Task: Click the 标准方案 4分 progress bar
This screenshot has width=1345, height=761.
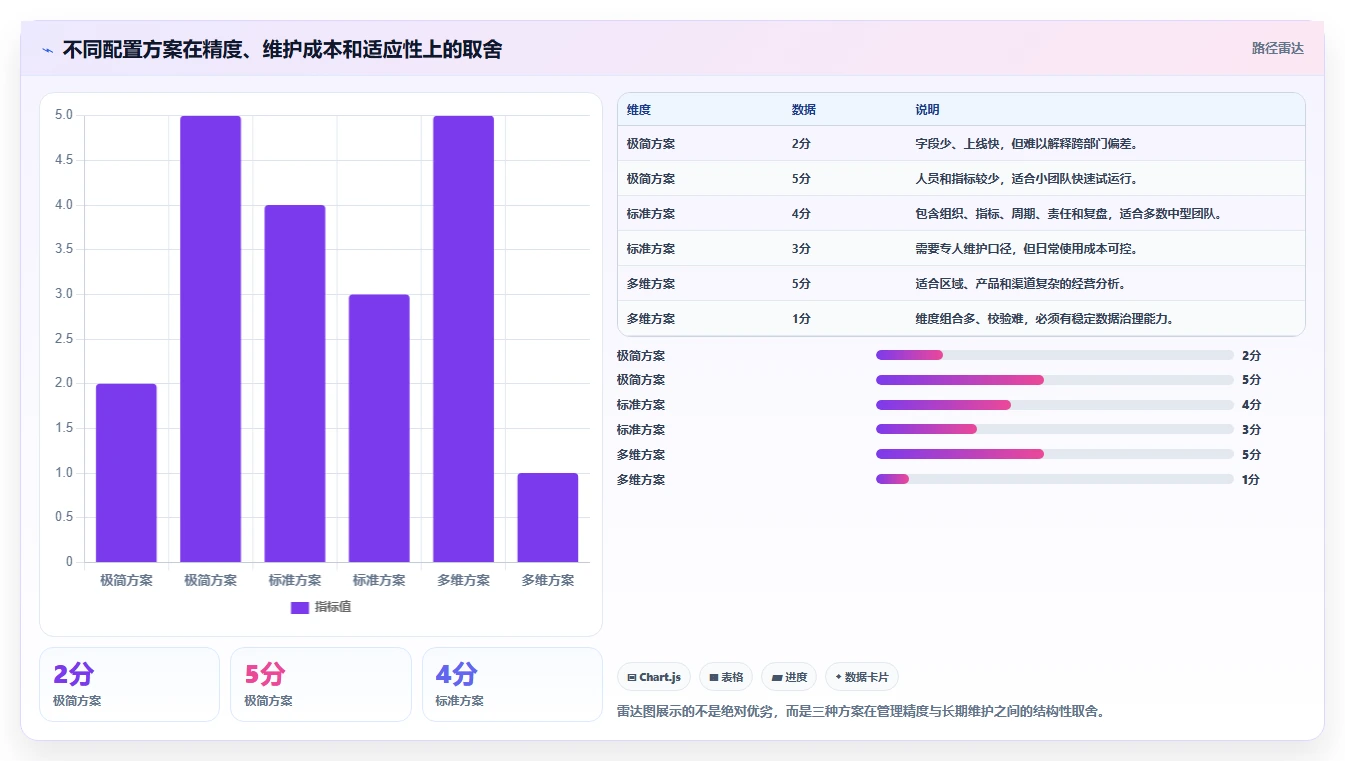Action: point(1055,405)
